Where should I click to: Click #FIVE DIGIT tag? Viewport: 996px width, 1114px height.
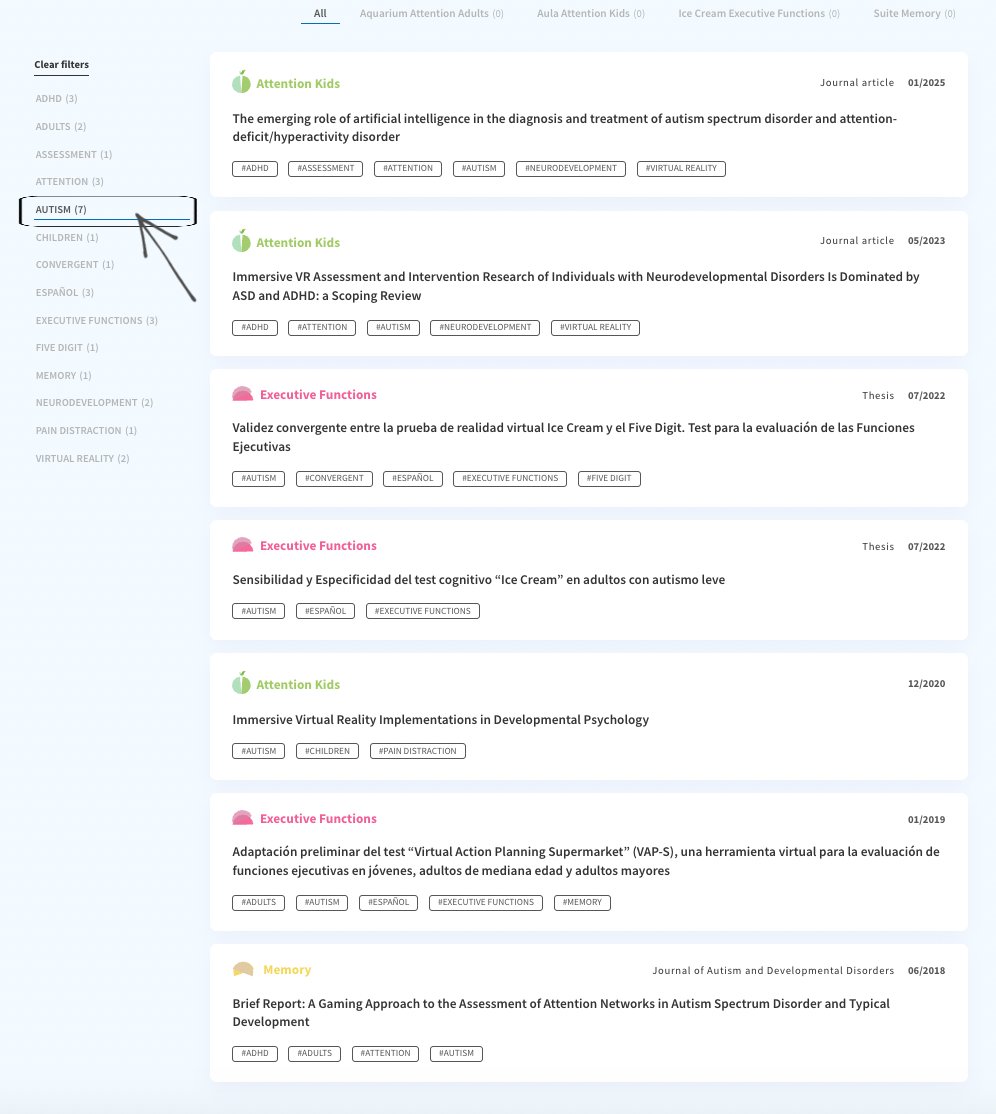[610, 478]
